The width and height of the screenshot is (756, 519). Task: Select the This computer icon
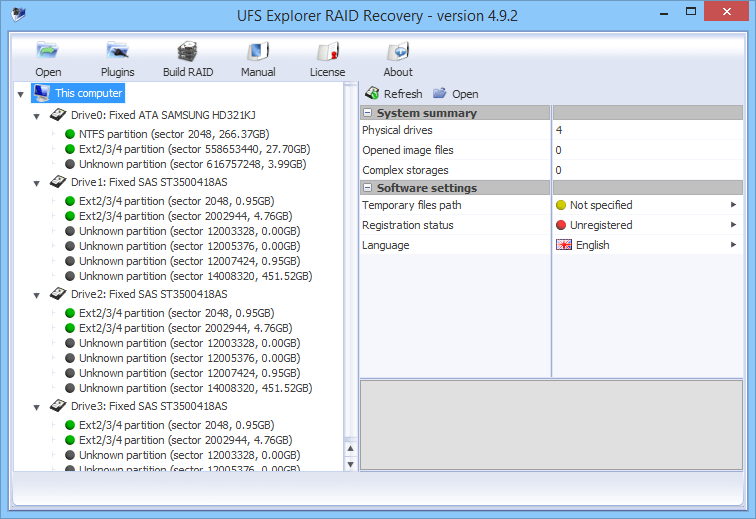pos(42,93)
